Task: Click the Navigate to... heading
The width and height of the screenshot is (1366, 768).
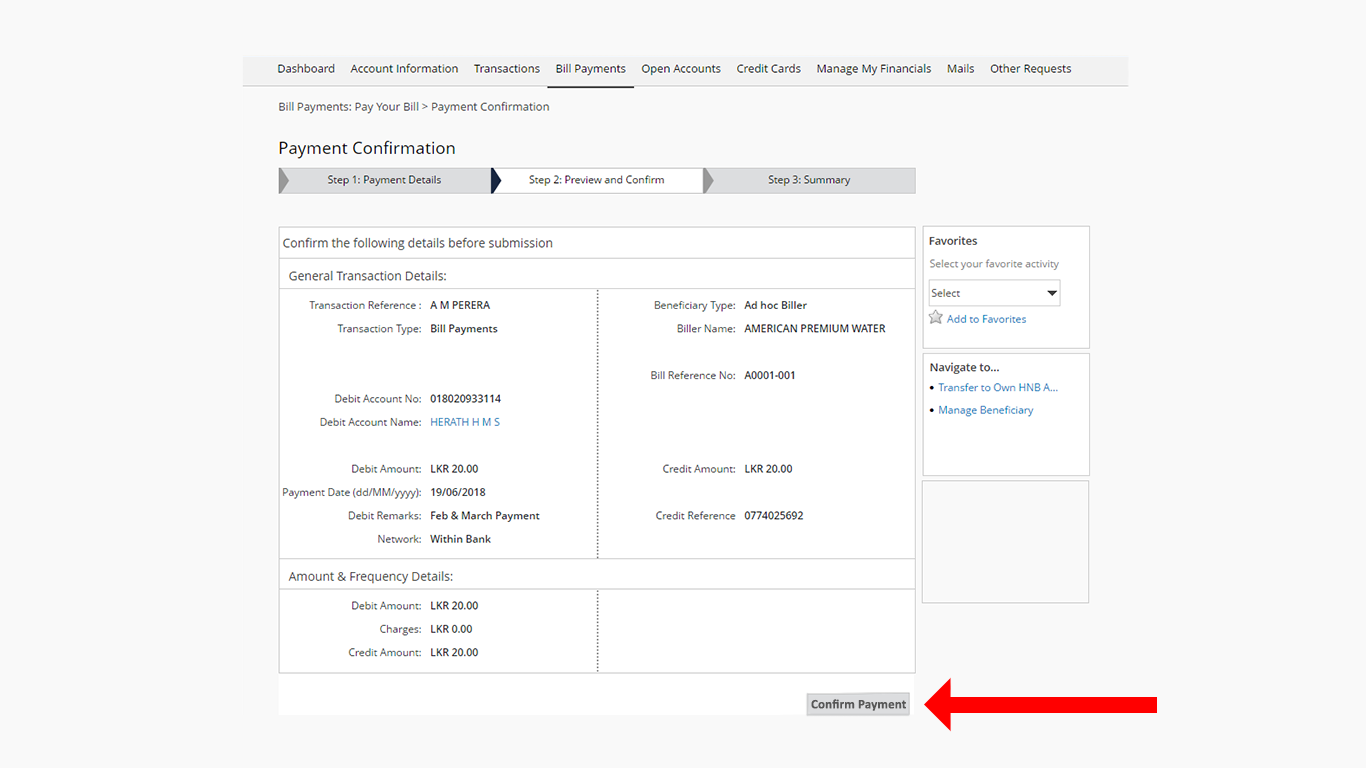Action: click(964, 367)
